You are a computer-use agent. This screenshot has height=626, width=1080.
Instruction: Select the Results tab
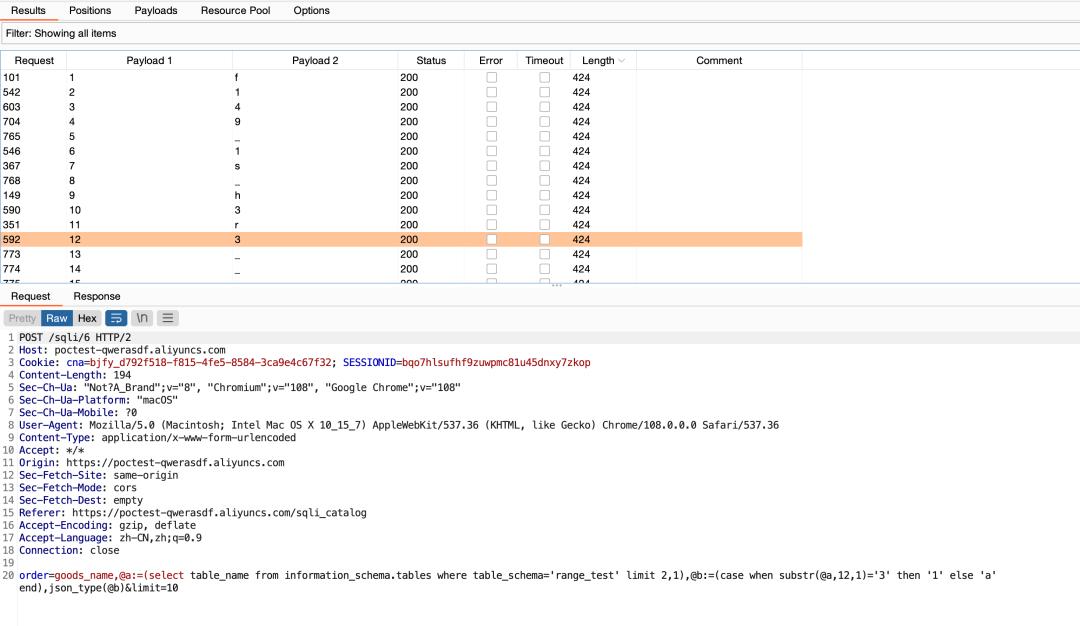(x=28, y=10)
